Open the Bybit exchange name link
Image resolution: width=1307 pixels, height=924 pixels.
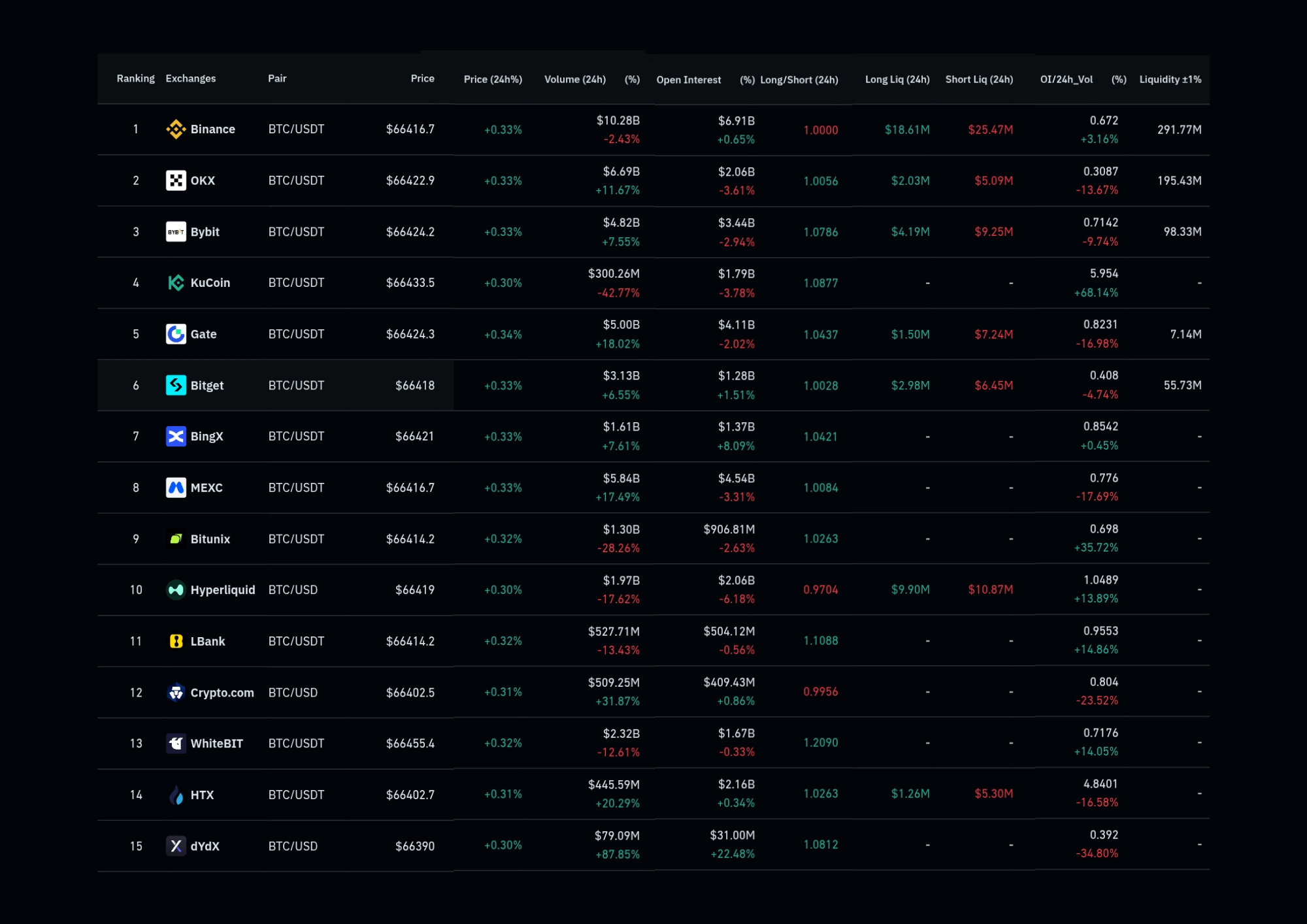pyautogui.click(x=205, y=232)
